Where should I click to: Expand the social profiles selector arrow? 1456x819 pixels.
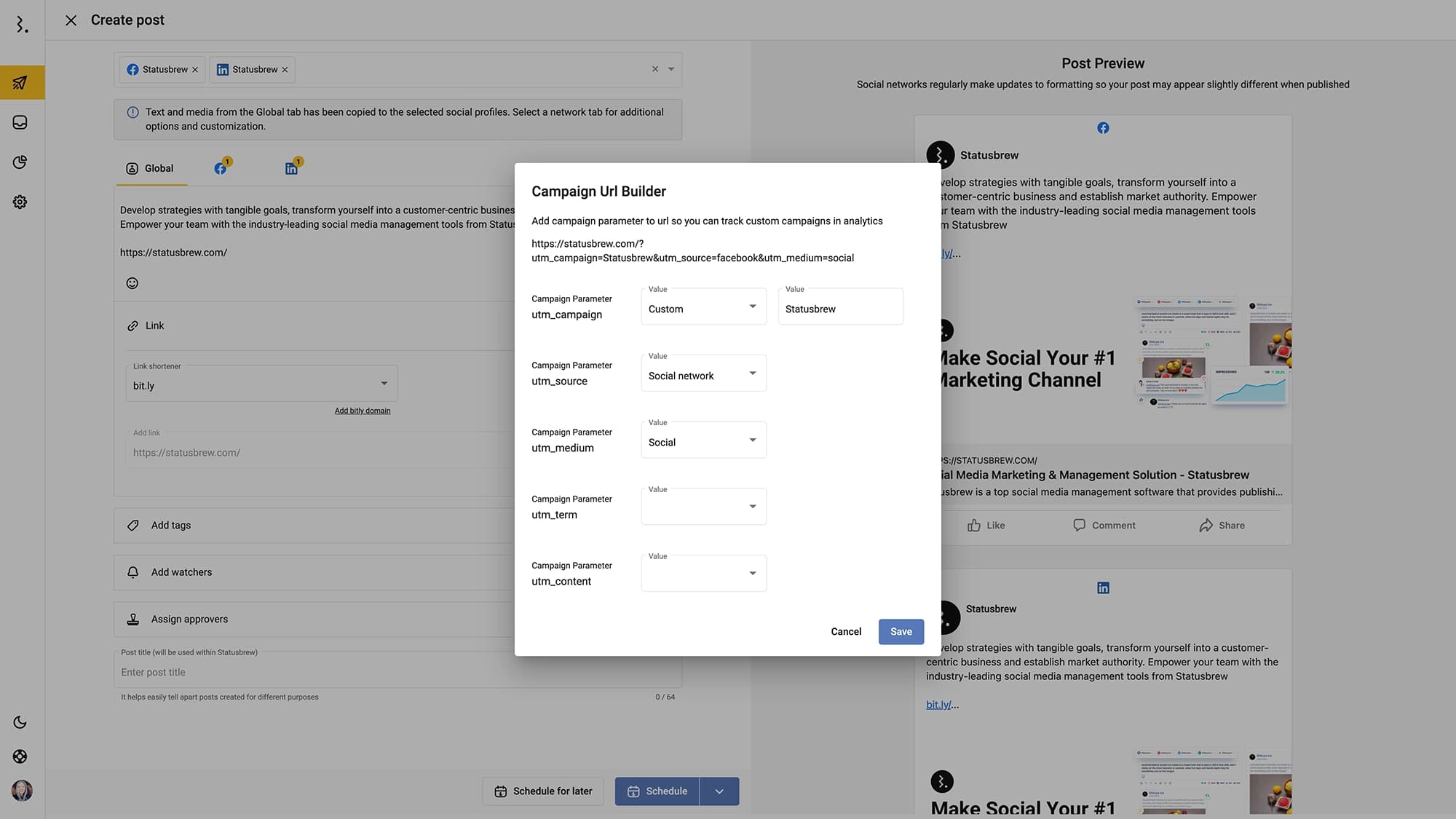tap(671, 69)
